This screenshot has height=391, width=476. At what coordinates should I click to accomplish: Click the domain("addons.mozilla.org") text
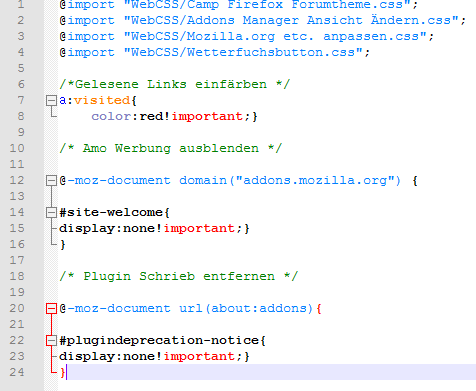pos(290,180)
